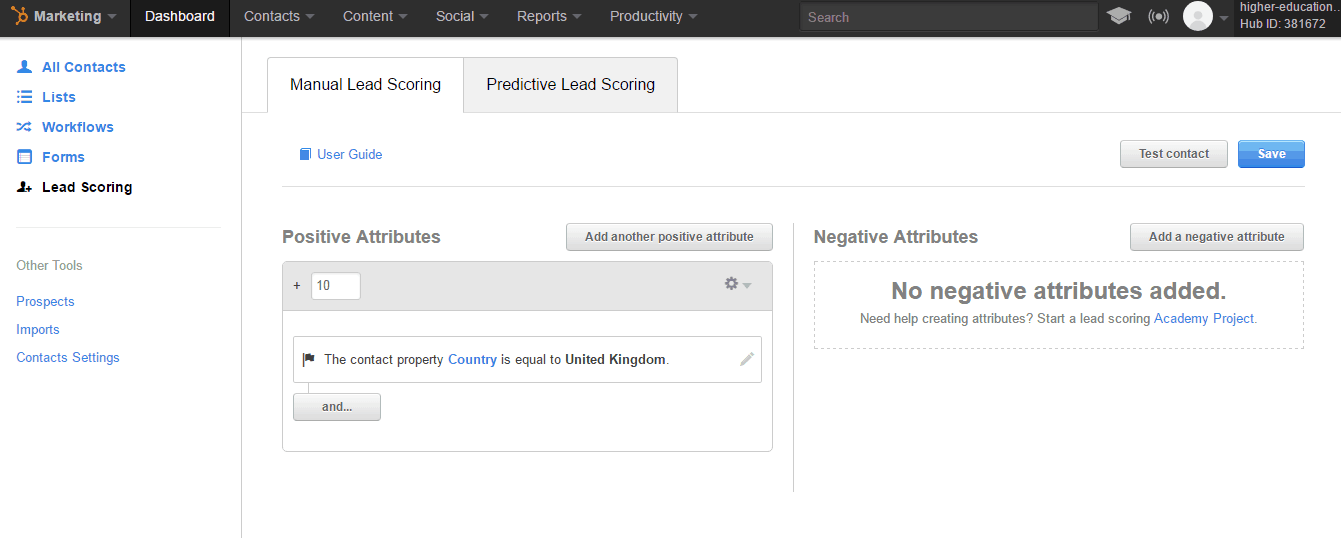Viewport: 1341px width, 538px height.
Task: Open the Reports menu dropdown
Action: 549,16
